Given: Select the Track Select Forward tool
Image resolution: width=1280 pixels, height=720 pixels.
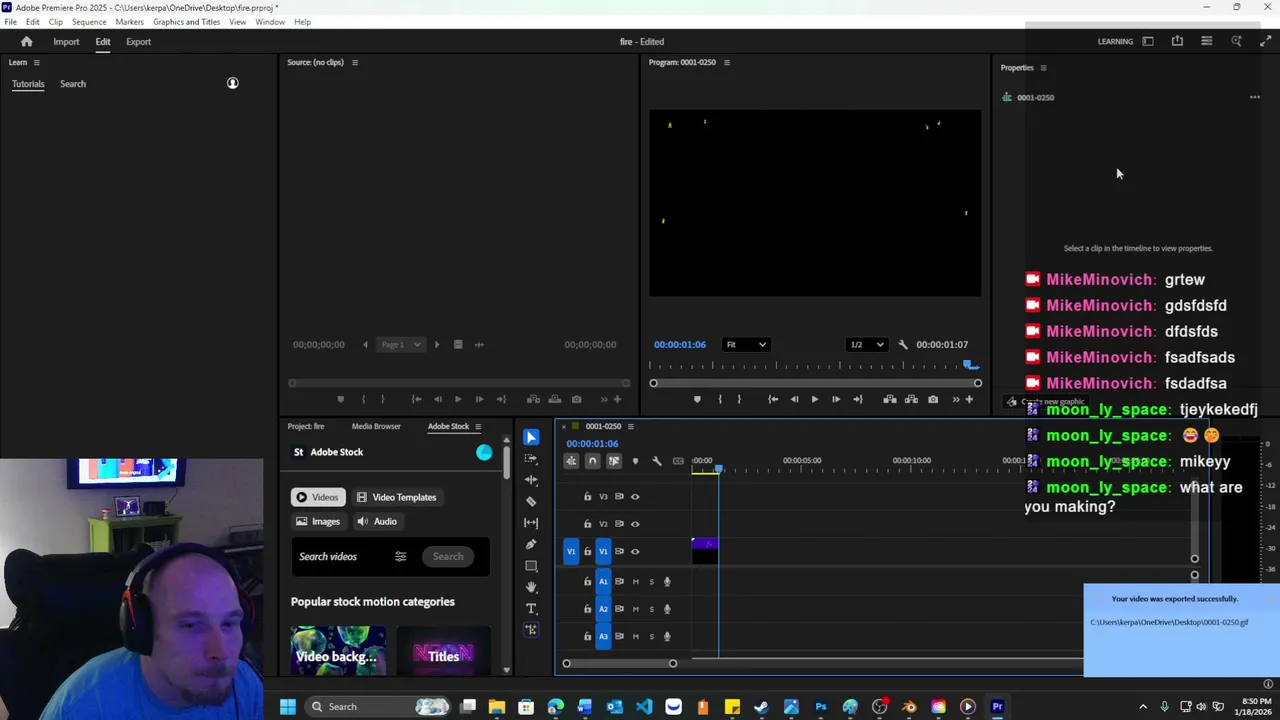Looking at the screenshot, I should [531, 458].
